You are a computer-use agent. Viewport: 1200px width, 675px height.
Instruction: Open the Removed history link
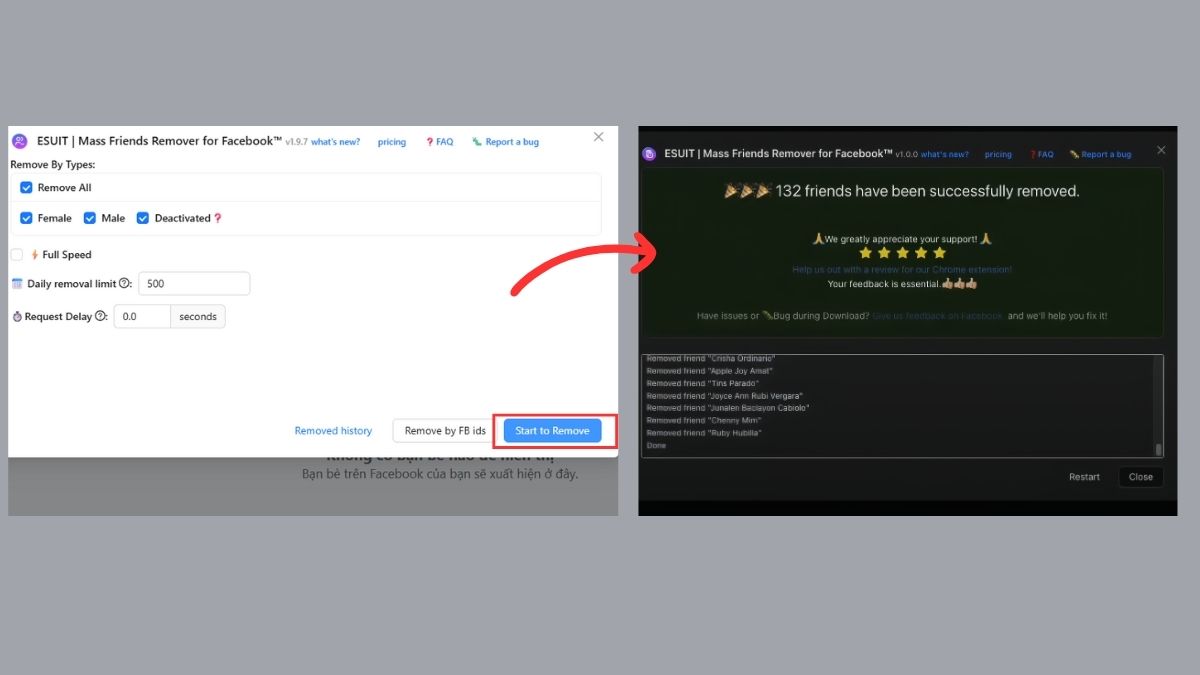coord(333,431)
